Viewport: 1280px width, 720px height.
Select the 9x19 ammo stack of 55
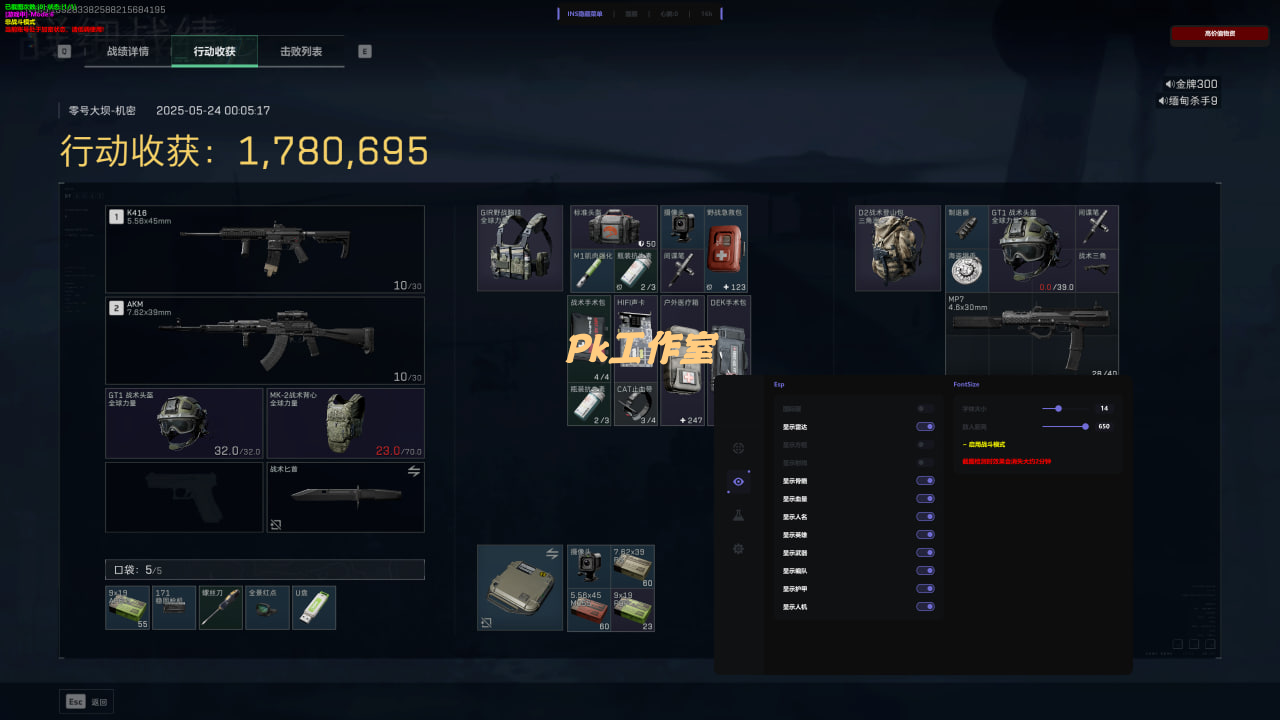pos(127,608)
